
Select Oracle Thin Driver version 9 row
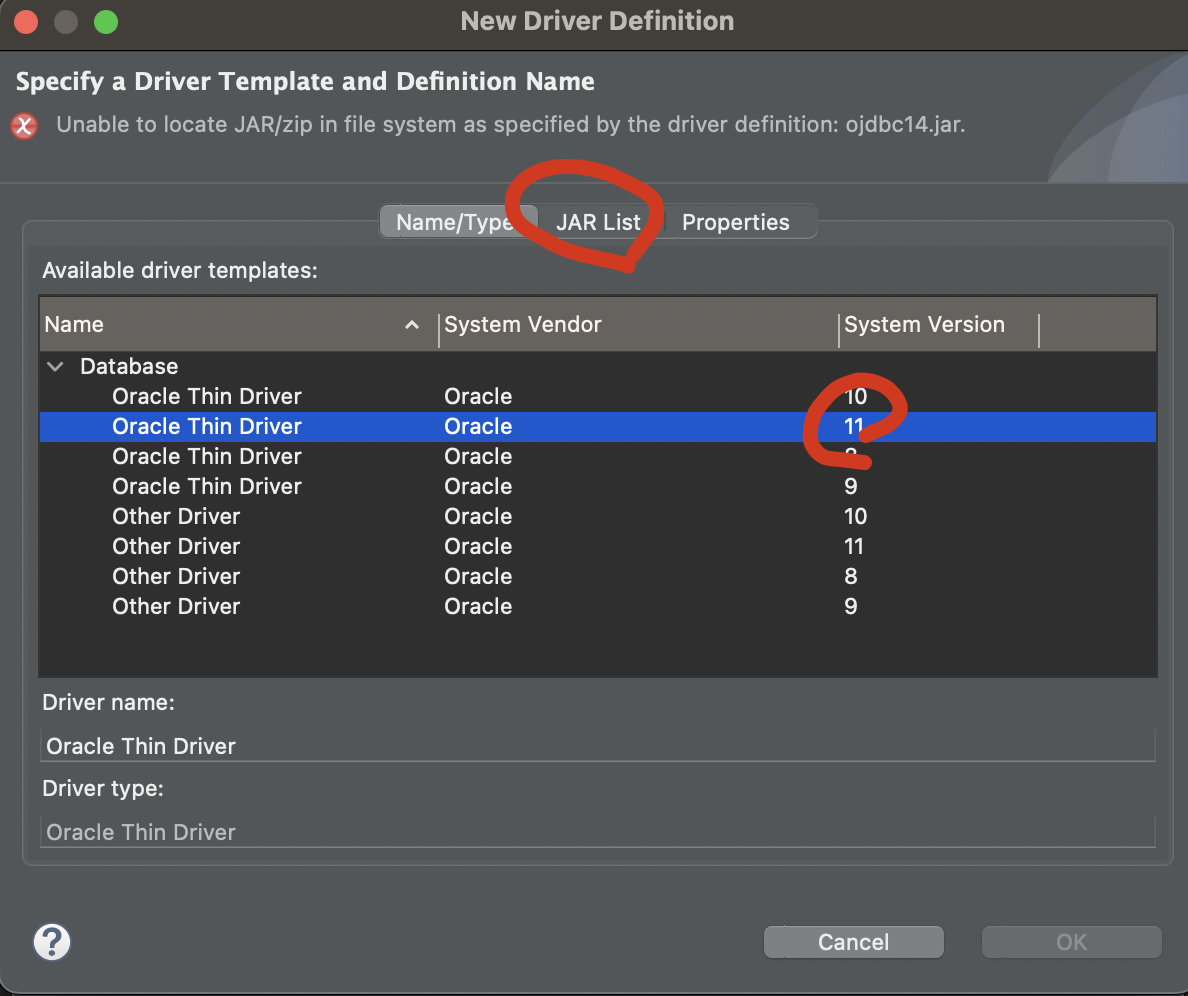[x=598, y=486]
